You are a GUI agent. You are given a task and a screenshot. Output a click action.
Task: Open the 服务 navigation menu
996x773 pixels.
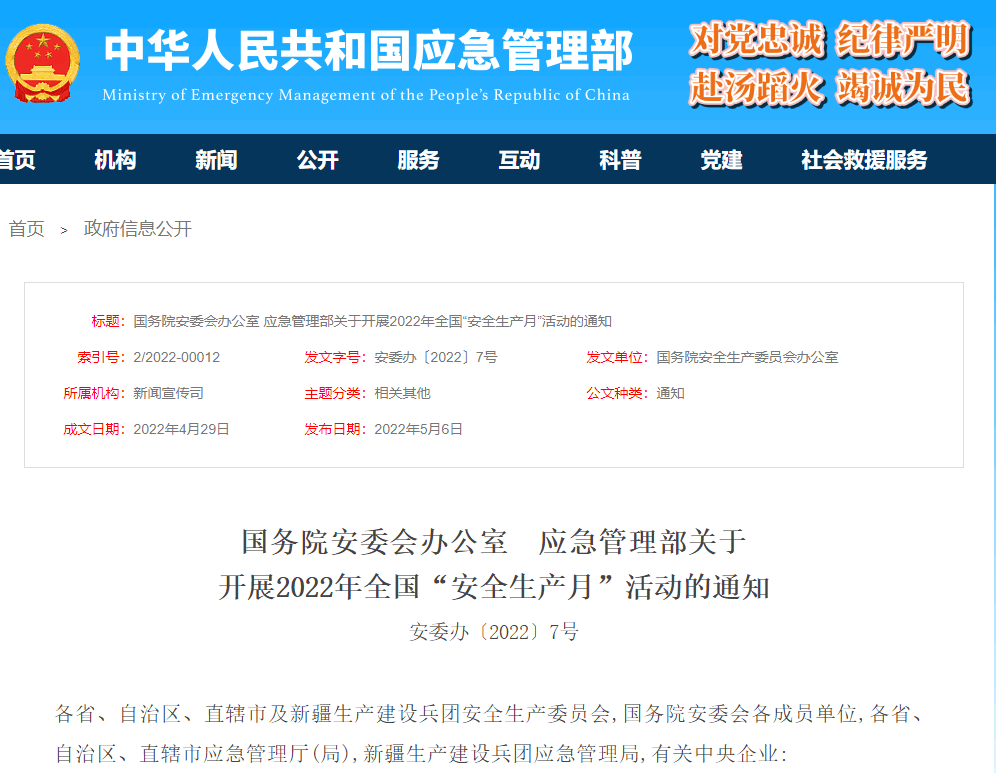pyautogui.click(x=418, y=160)
